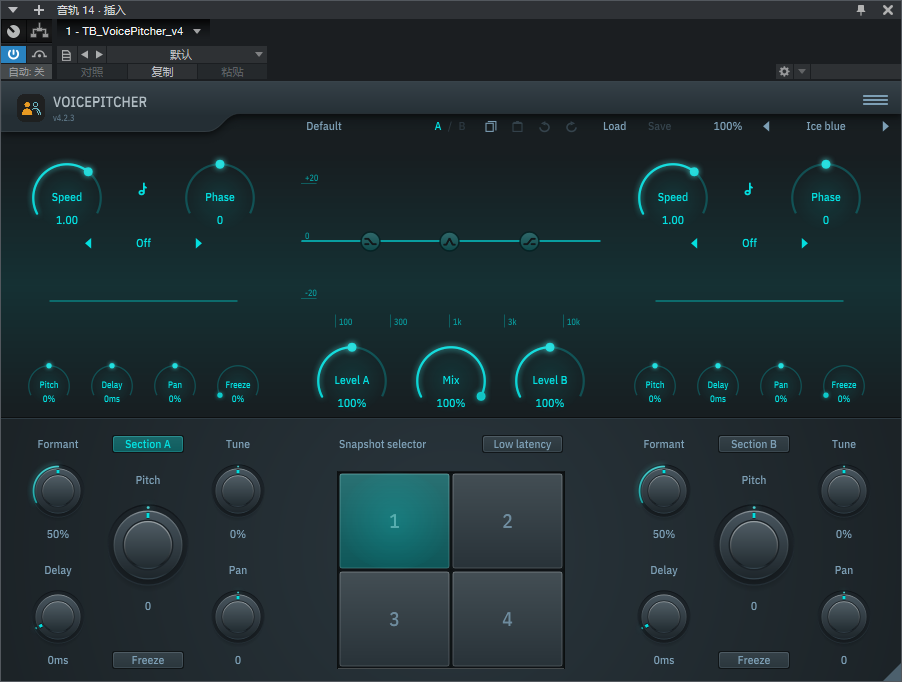Click the redo arrow icon
The width and height of the screenshot is (902, 682).
click(x=571, y=127)
